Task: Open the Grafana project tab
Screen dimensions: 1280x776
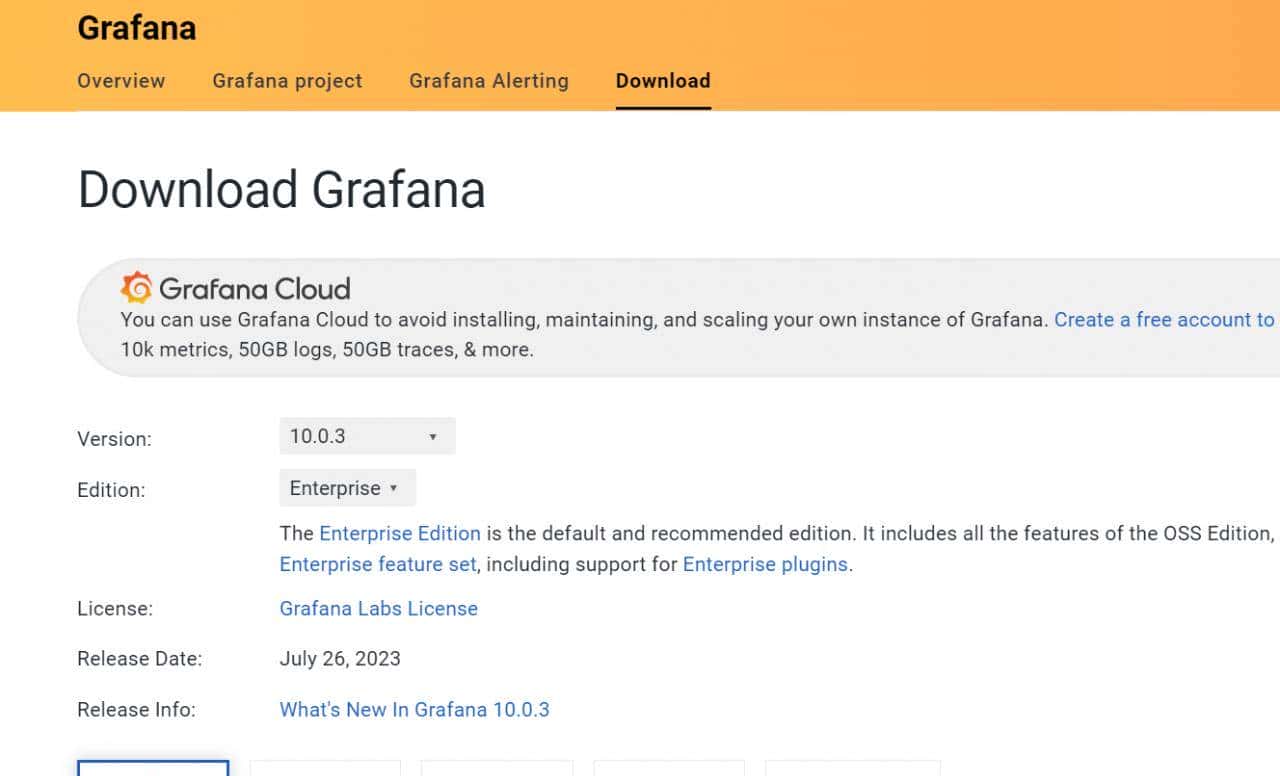Action: [x=287, y=81]
